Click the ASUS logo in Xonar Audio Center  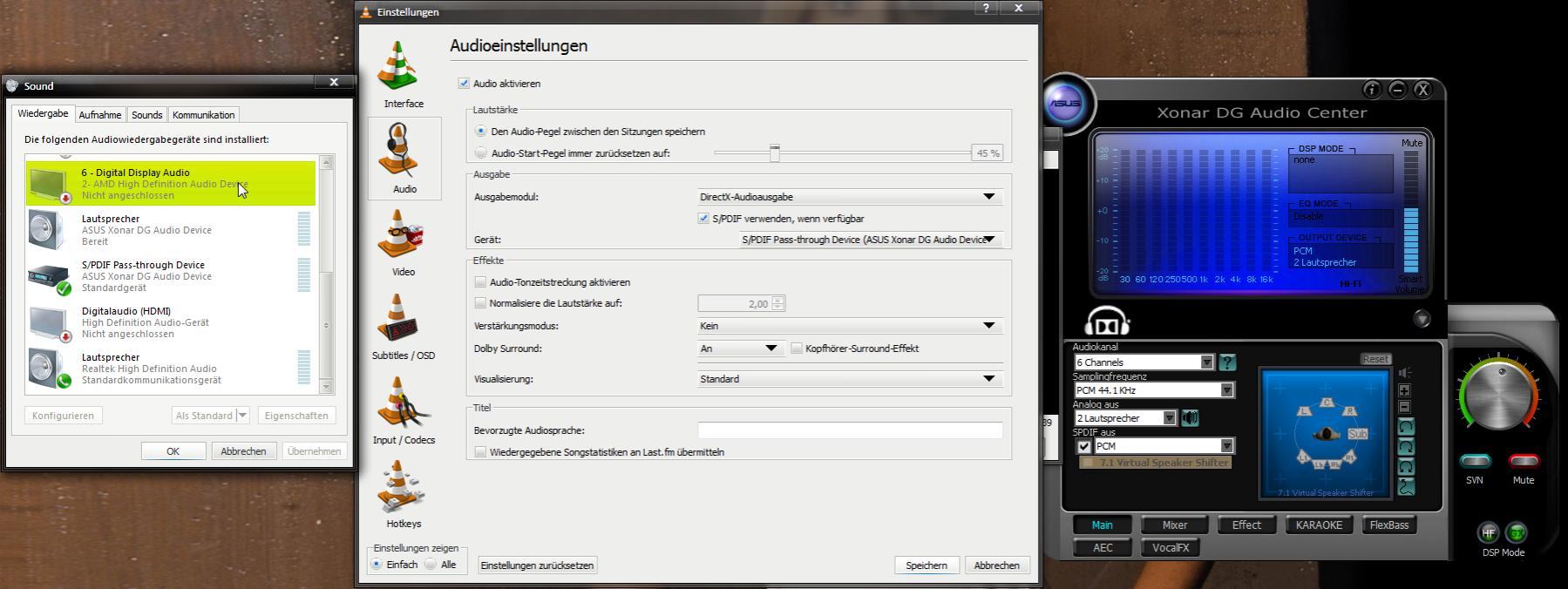1064,103
